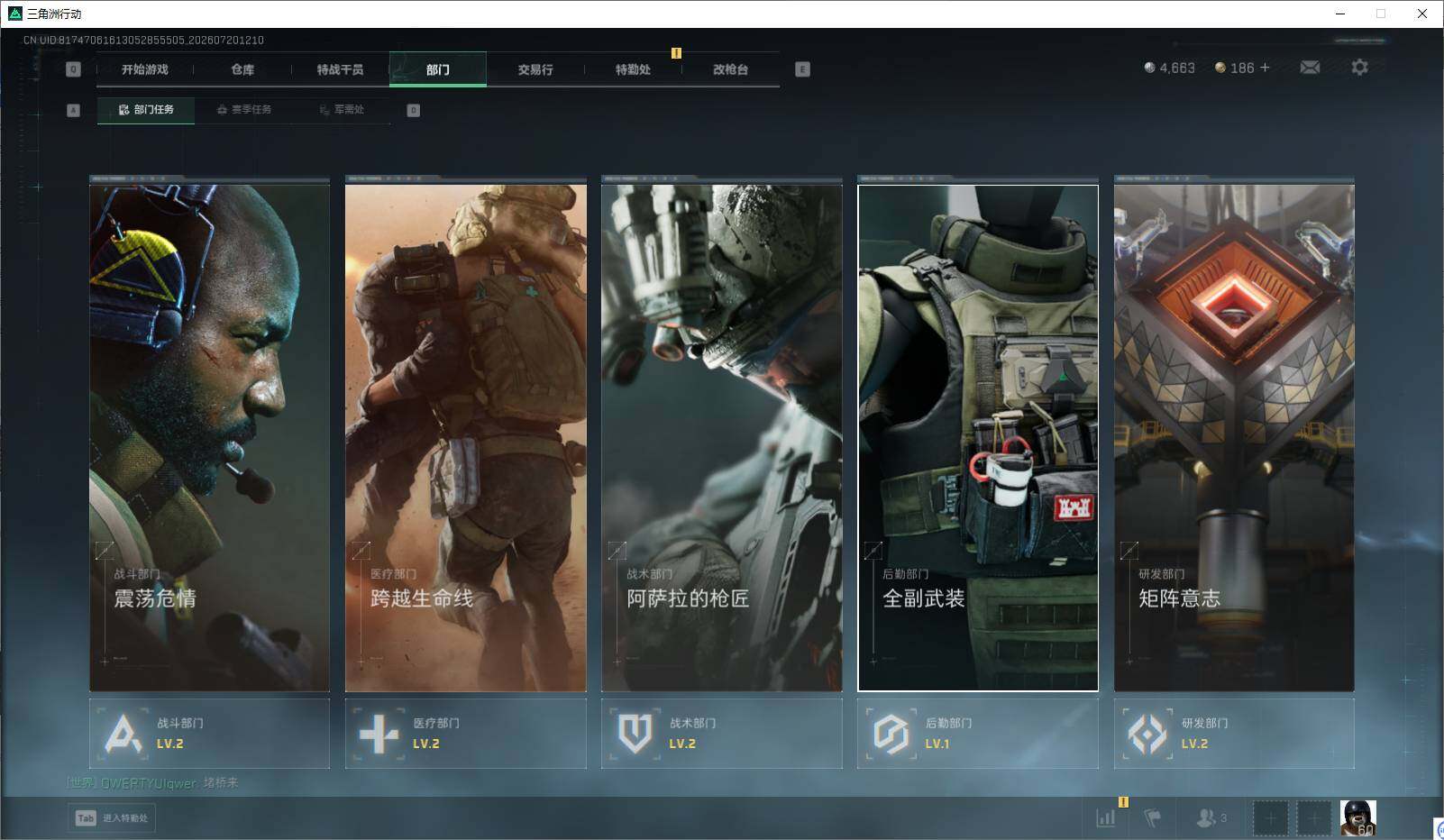Close the 三角洲行动 window
The height and width of the screenshot is (840, 1444).
(x=1422, y=14)
